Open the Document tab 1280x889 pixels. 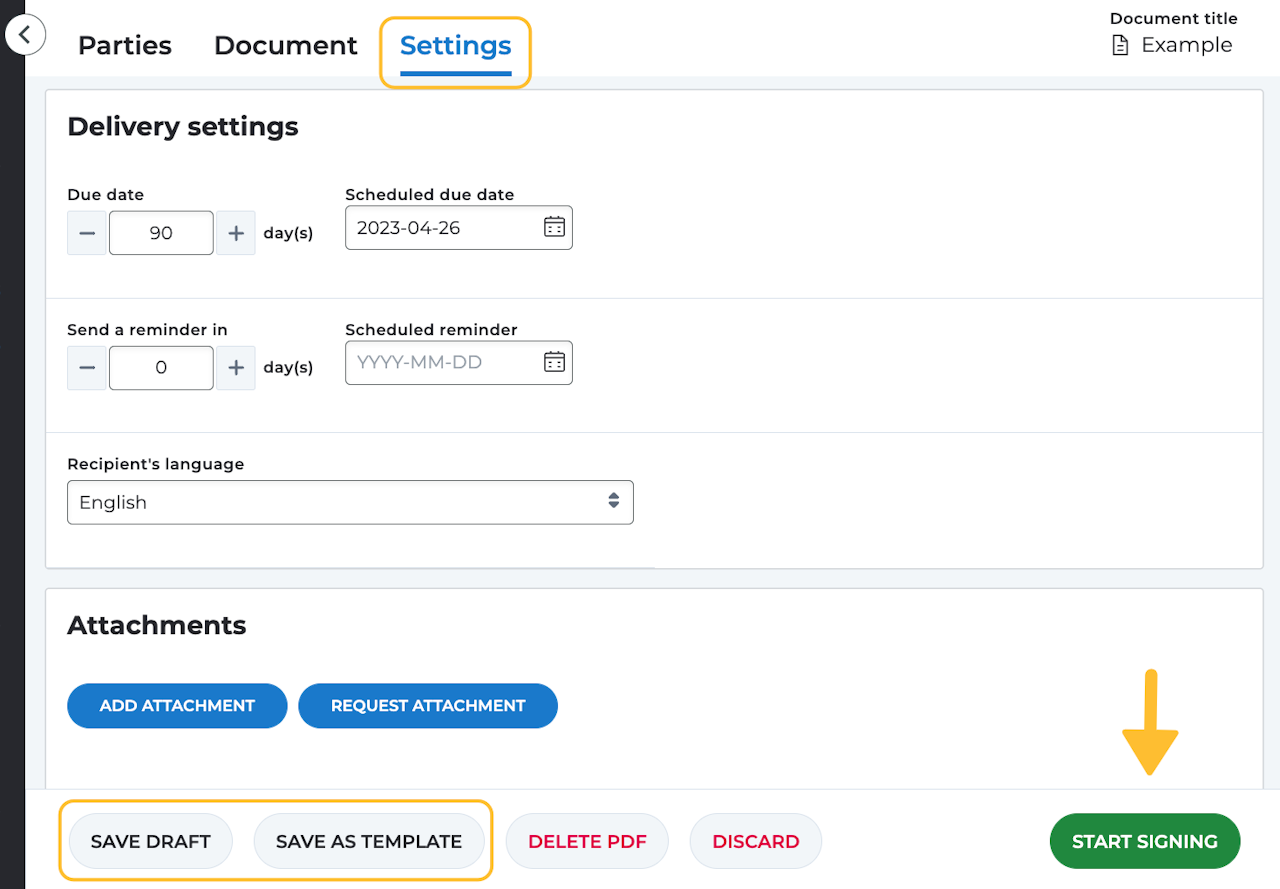coord(286,46)
